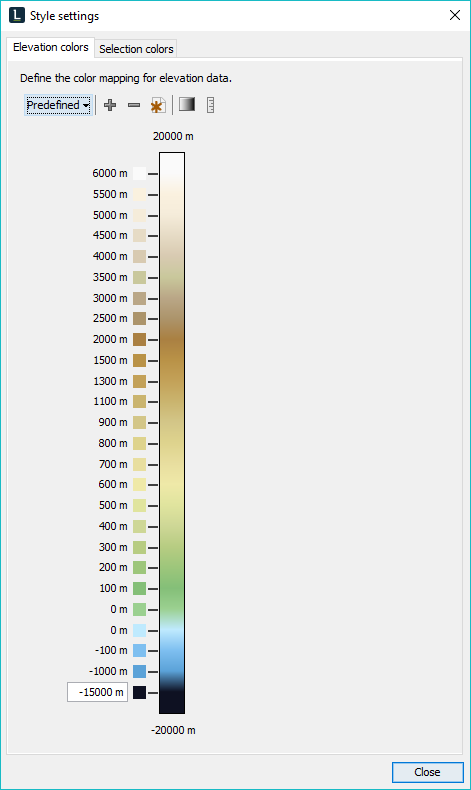Viewport: 471px width, 790px height.
Task: Click the 200 m color swatch
Action: click(140, 567)
